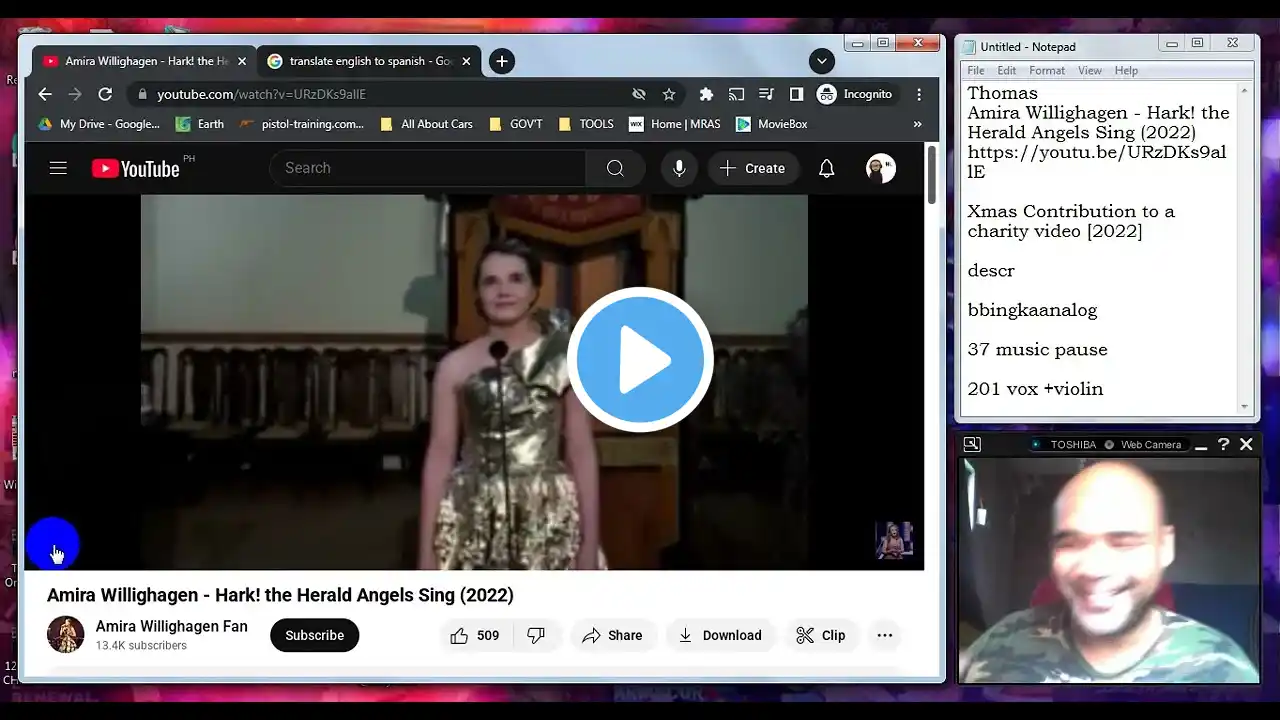Dislike the video with thumbs down
Image resolution: width=1280 pixels, height=720 pixels.
point(536,635)
